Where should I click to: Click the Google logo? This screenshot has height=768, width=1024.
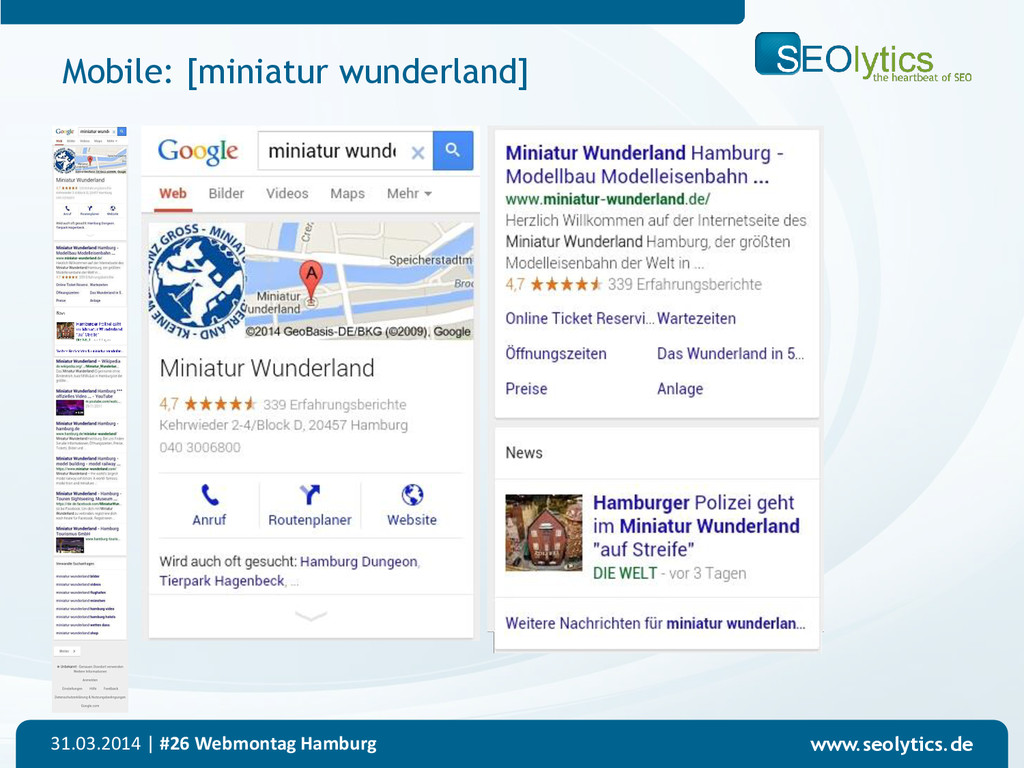coord(198,152)
